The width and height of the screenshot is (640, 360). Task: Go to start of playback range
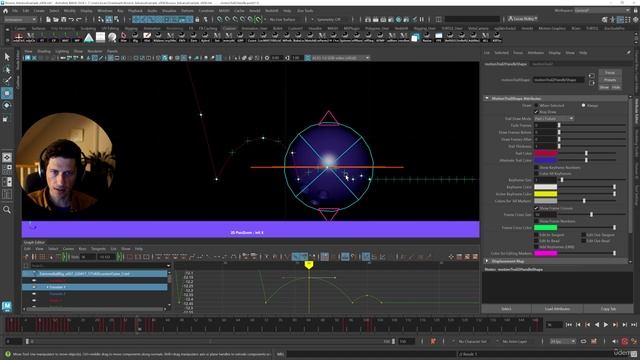[x=569, y=324]
